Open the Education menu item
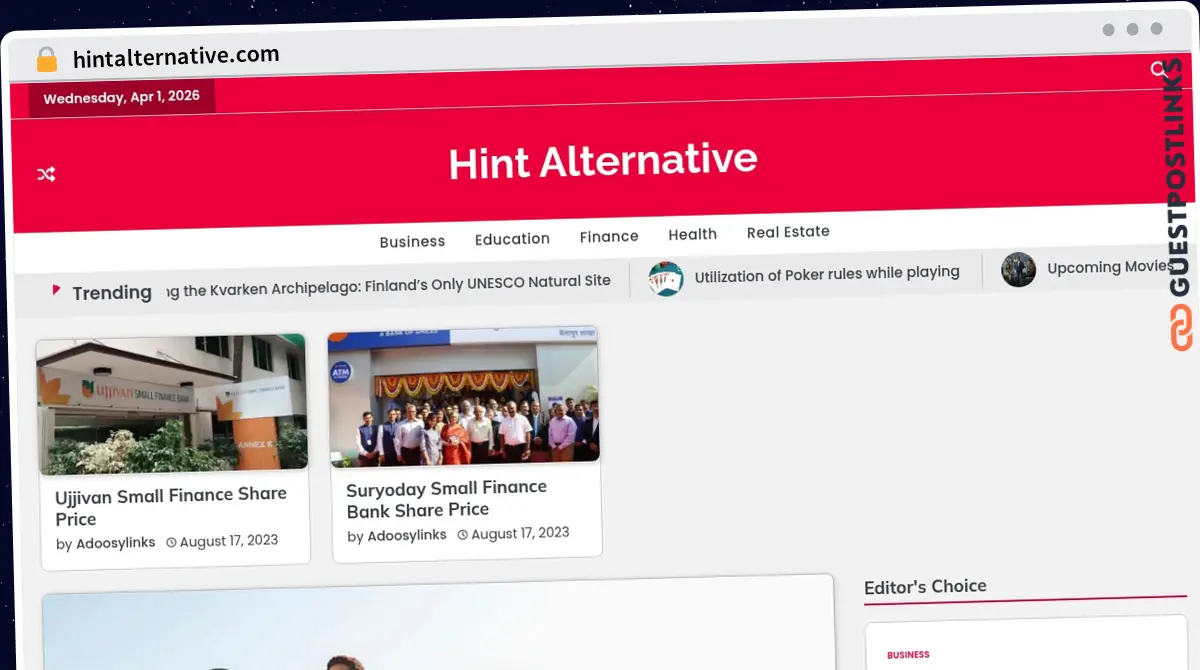 coord(512,239)
